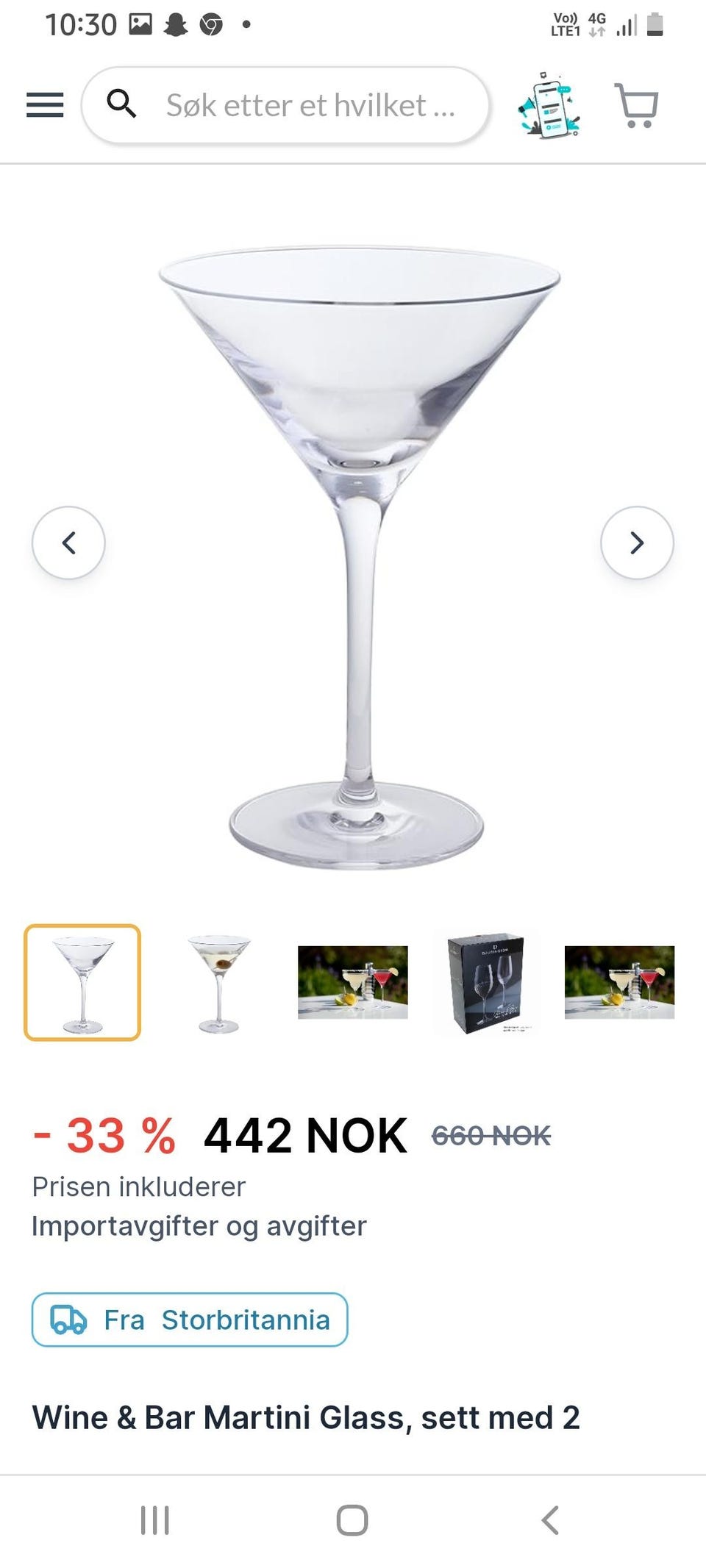Show the previous product image
Screen dimensions: 706x1568
click(68, 543)
